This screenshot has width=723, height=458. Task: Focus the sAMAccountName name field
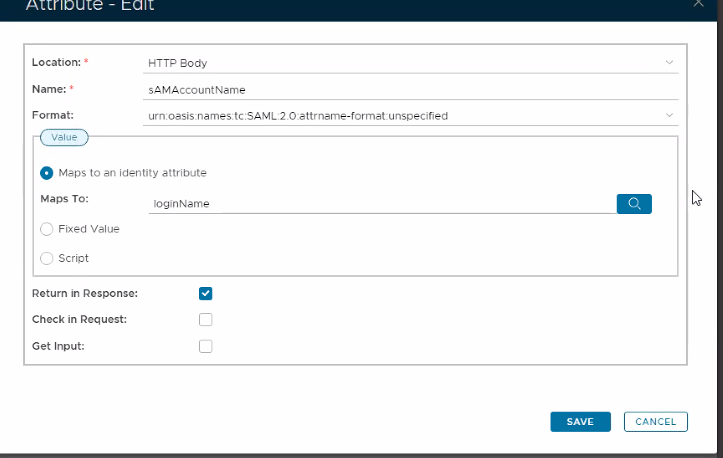(x=400, y=89)
